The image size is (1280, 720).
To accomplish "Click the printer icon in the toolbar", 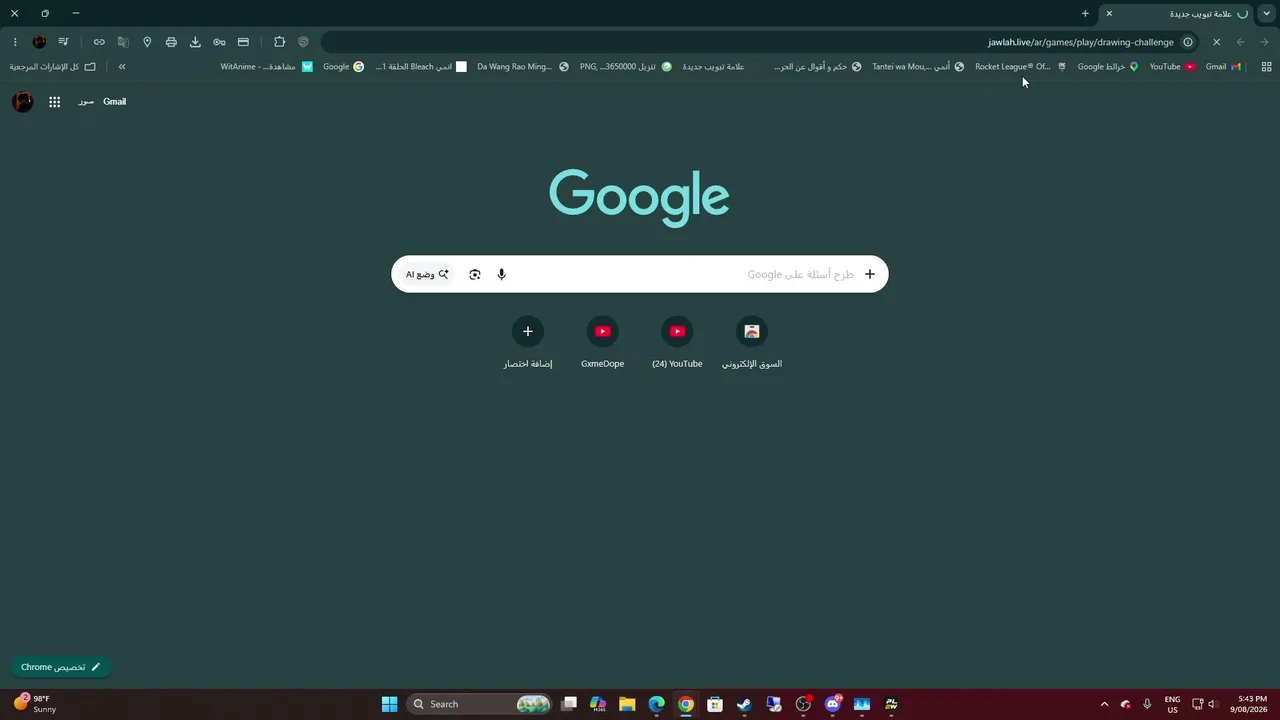I will click(171, 42).
